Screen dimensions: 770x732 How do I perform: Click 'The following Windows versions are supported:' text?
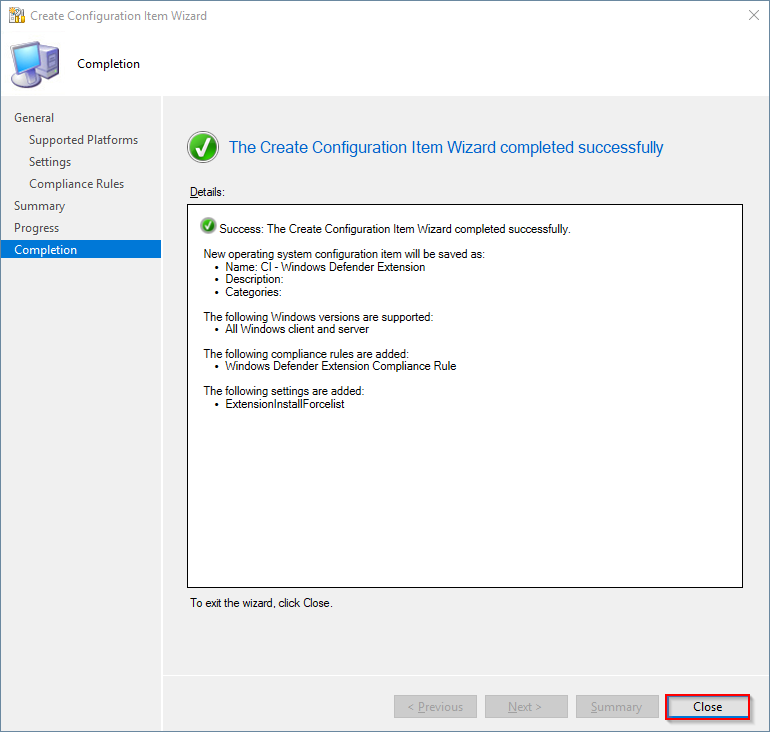click(318, 317)
